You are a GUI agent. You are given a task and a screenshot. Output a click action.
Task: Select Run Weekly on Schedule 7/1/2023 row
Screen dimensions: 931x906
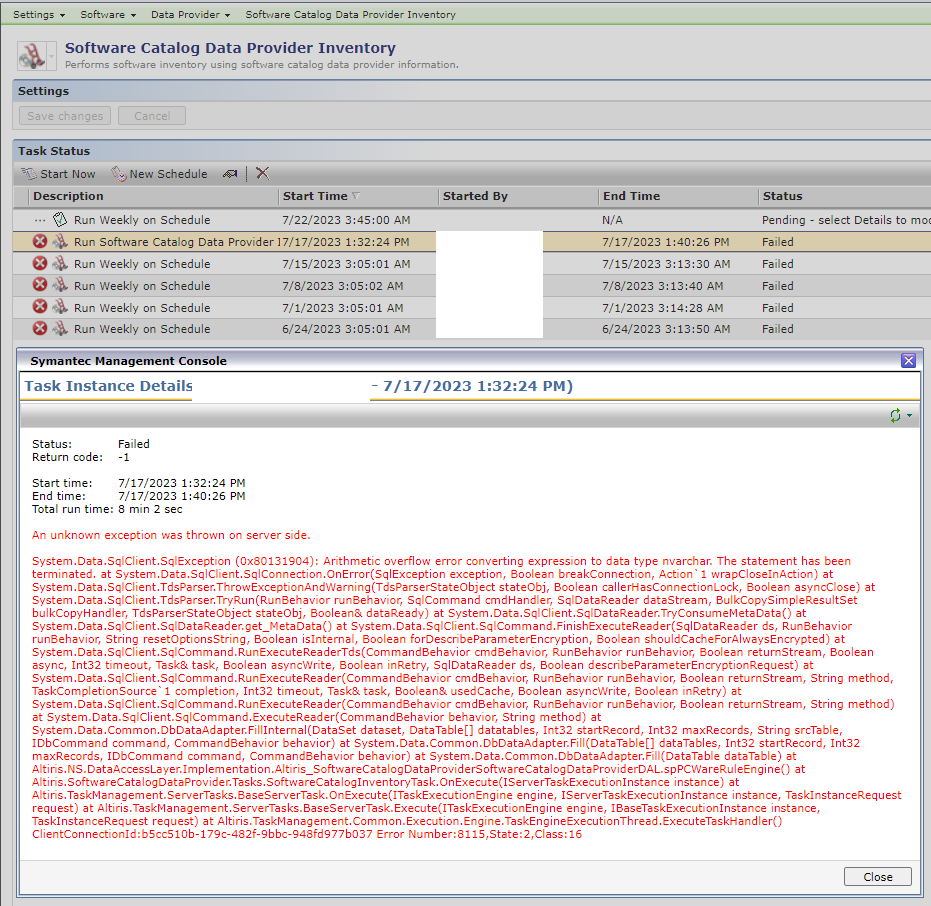[472, 308]
